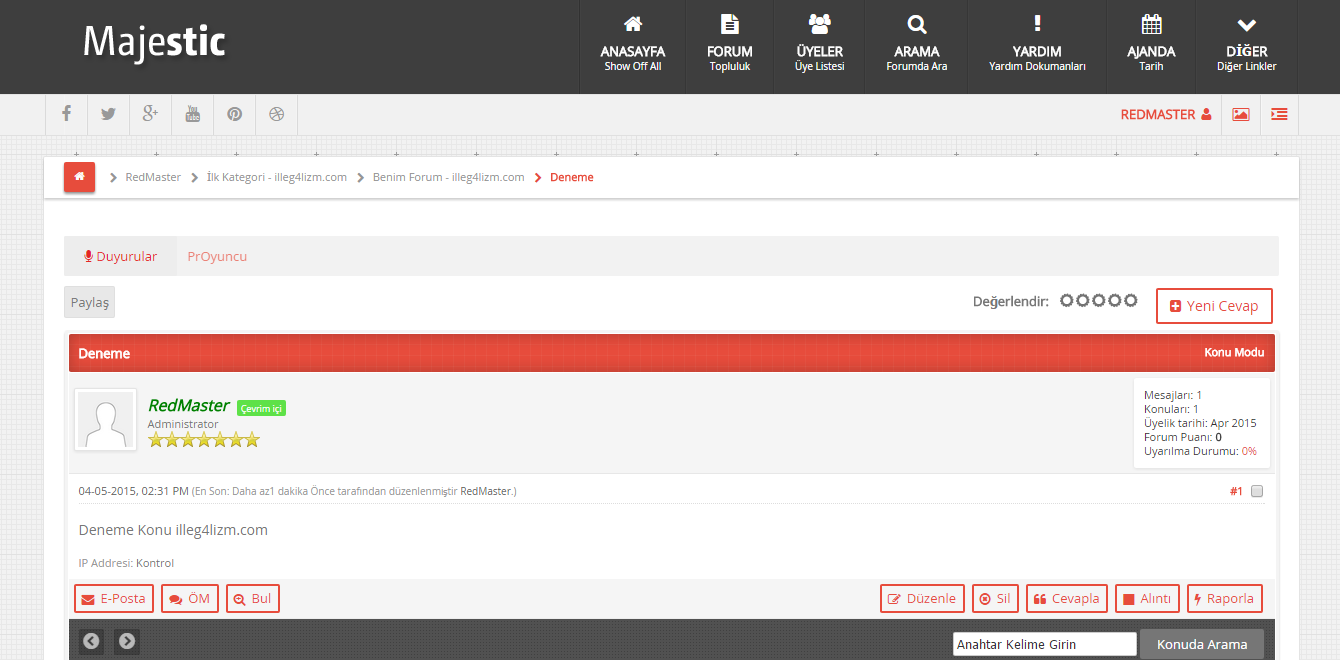Image resolution: width=1340 pixels, height=660 pixels.
Task: Click the red home breadcrumb icon
Action: tap(79, 177)
